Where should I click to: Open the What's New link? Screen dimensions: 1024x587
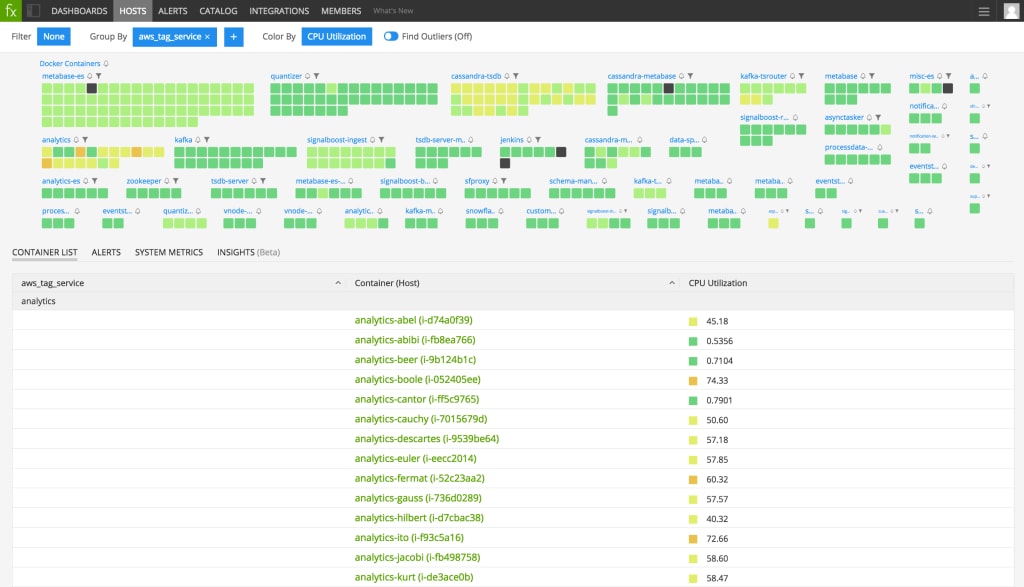pos(393,11)
